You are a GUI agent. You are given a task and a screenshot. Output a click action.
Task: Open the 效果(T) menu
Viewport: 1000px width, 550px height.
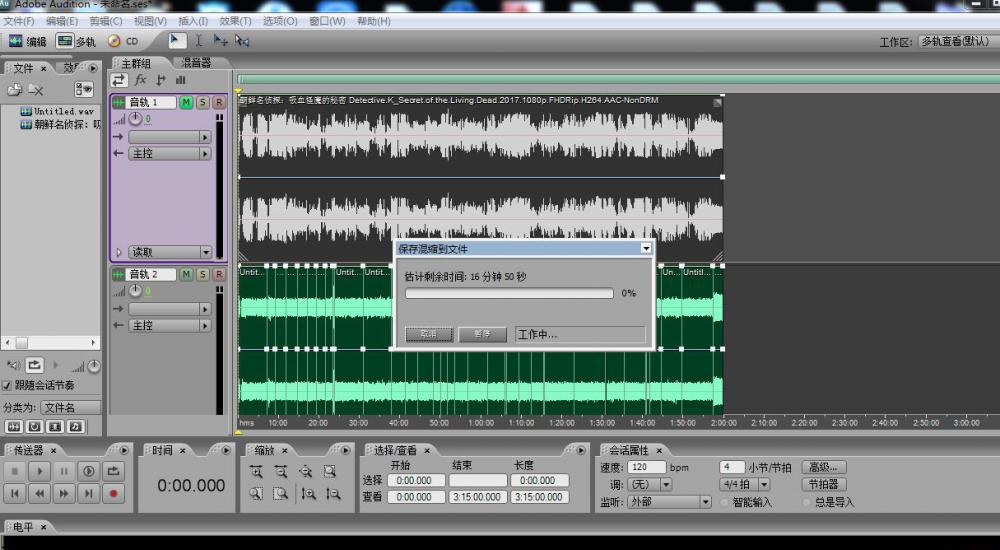235,21
